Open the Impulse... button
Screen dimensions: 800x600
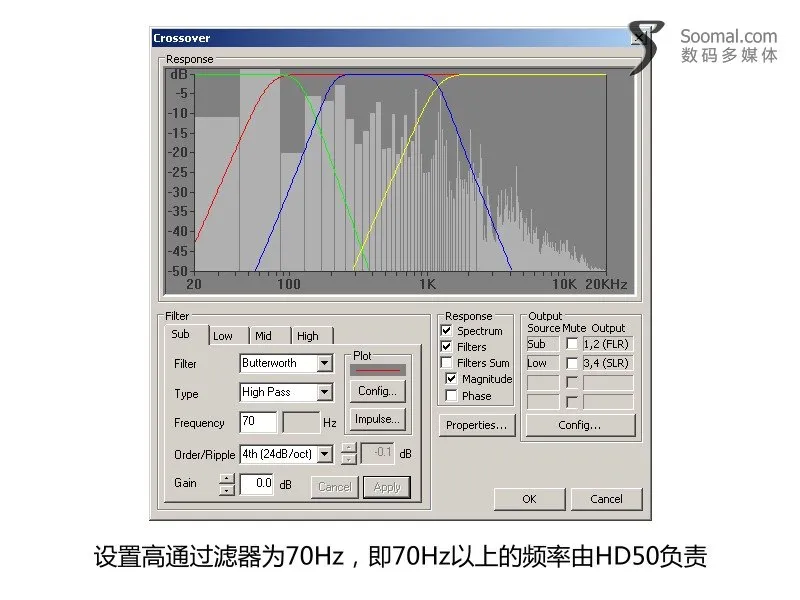point(378,419)
